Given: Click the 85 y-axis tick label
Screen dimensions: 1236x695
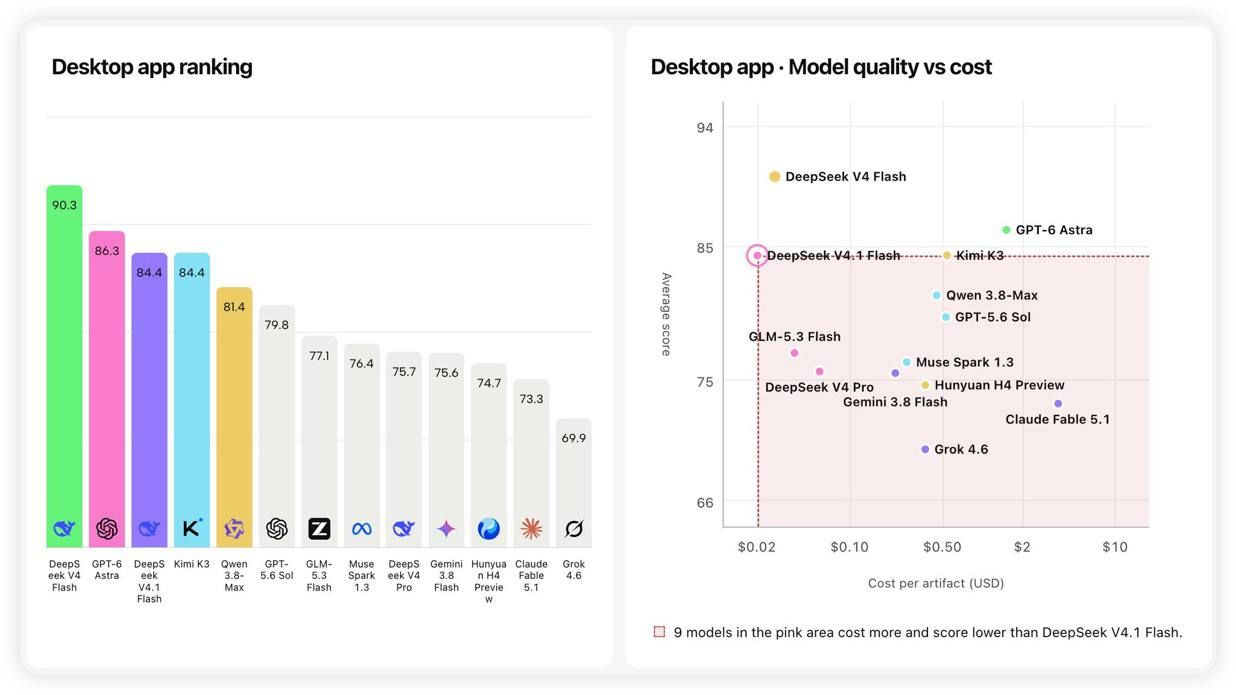Looking at the screenshot, I should pos(705,248).
